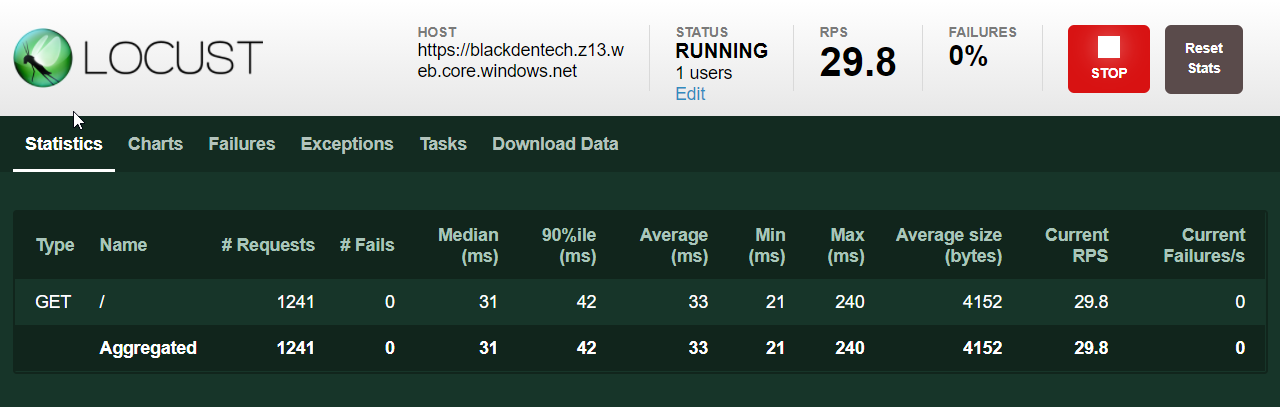This screenshot has width=1280, height=407.
Task: Sort by Median (ms) column header
Action: click(468, 246)
